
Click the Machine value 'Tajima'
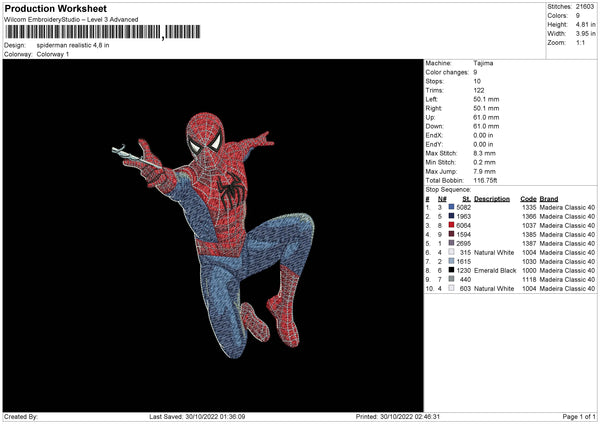click(483, 63)
